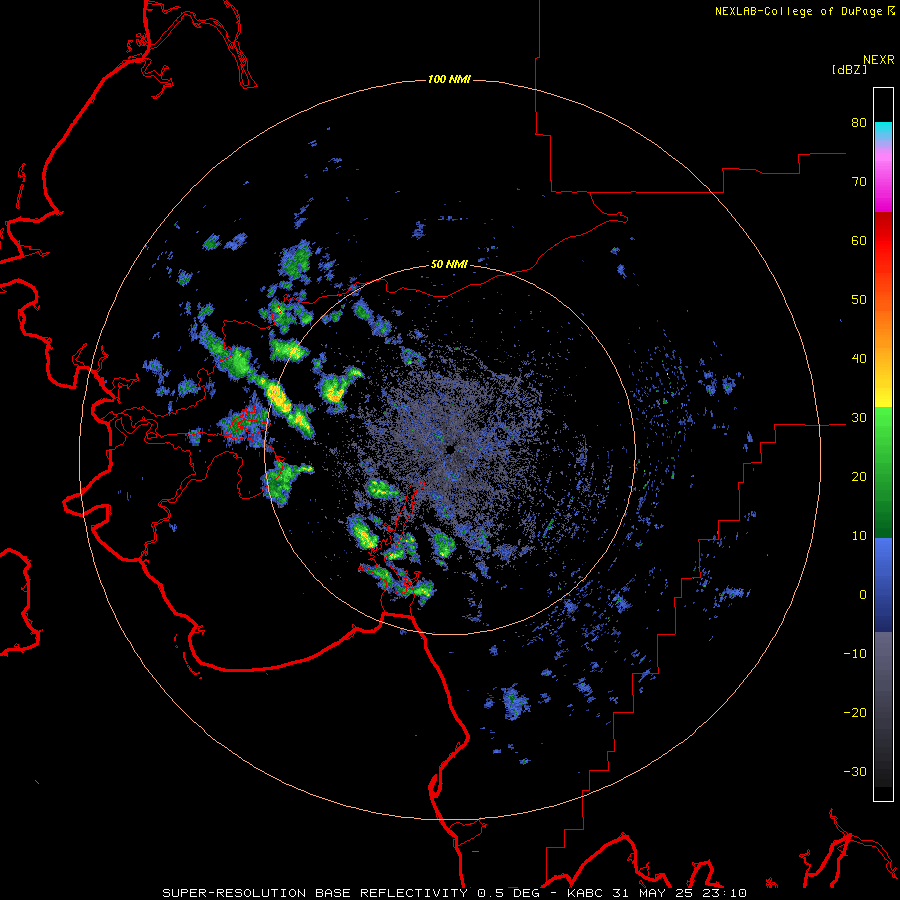Click the 50 NMI range ring label
Image resolution: width=900 pixels, height=900 pixels.
449,265
